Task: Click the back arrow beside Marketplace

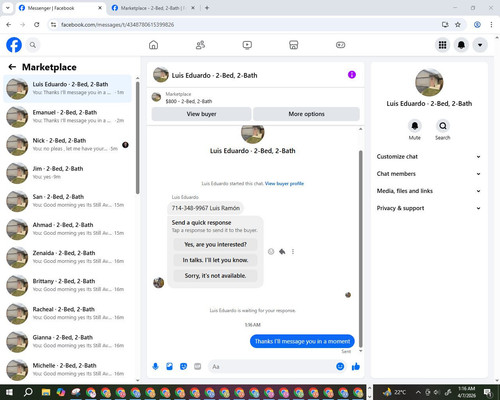Action: coord(12,67)
